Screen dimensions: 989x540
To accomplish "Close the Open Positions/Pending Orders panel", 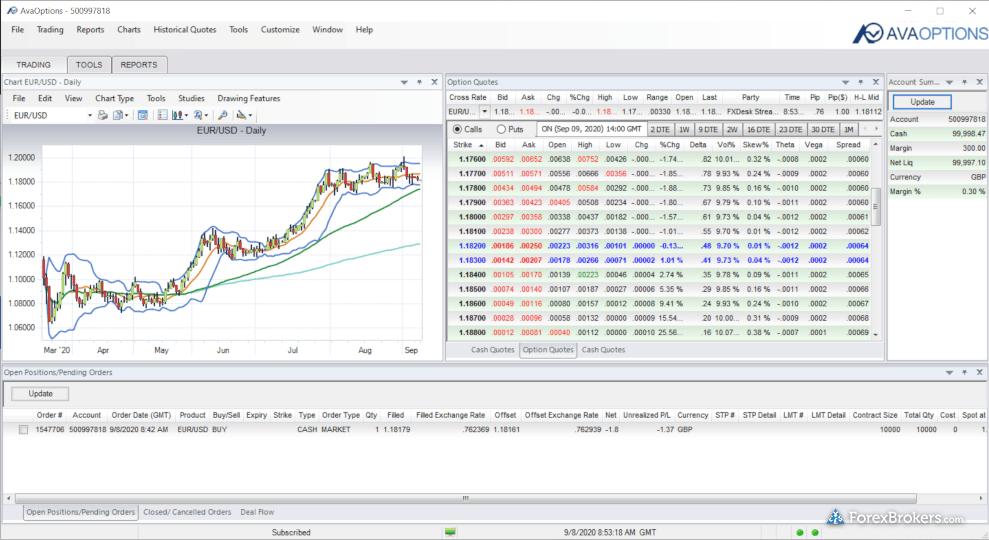I will (980, 372).
